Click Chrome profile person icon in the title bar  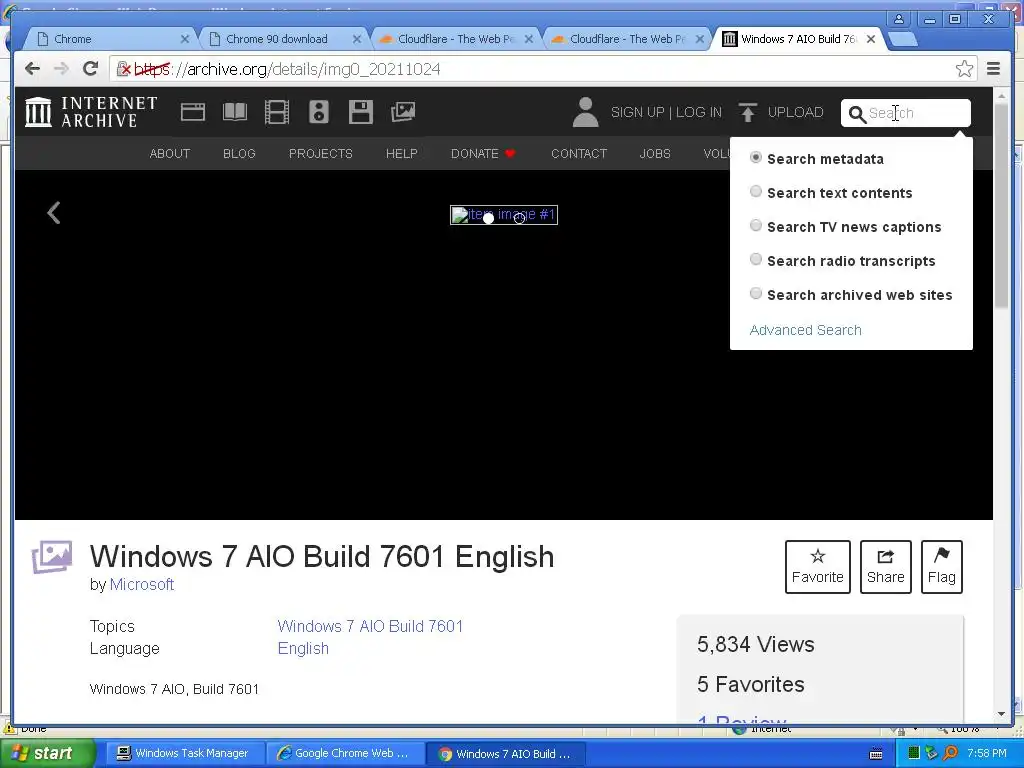click(899, 19)
